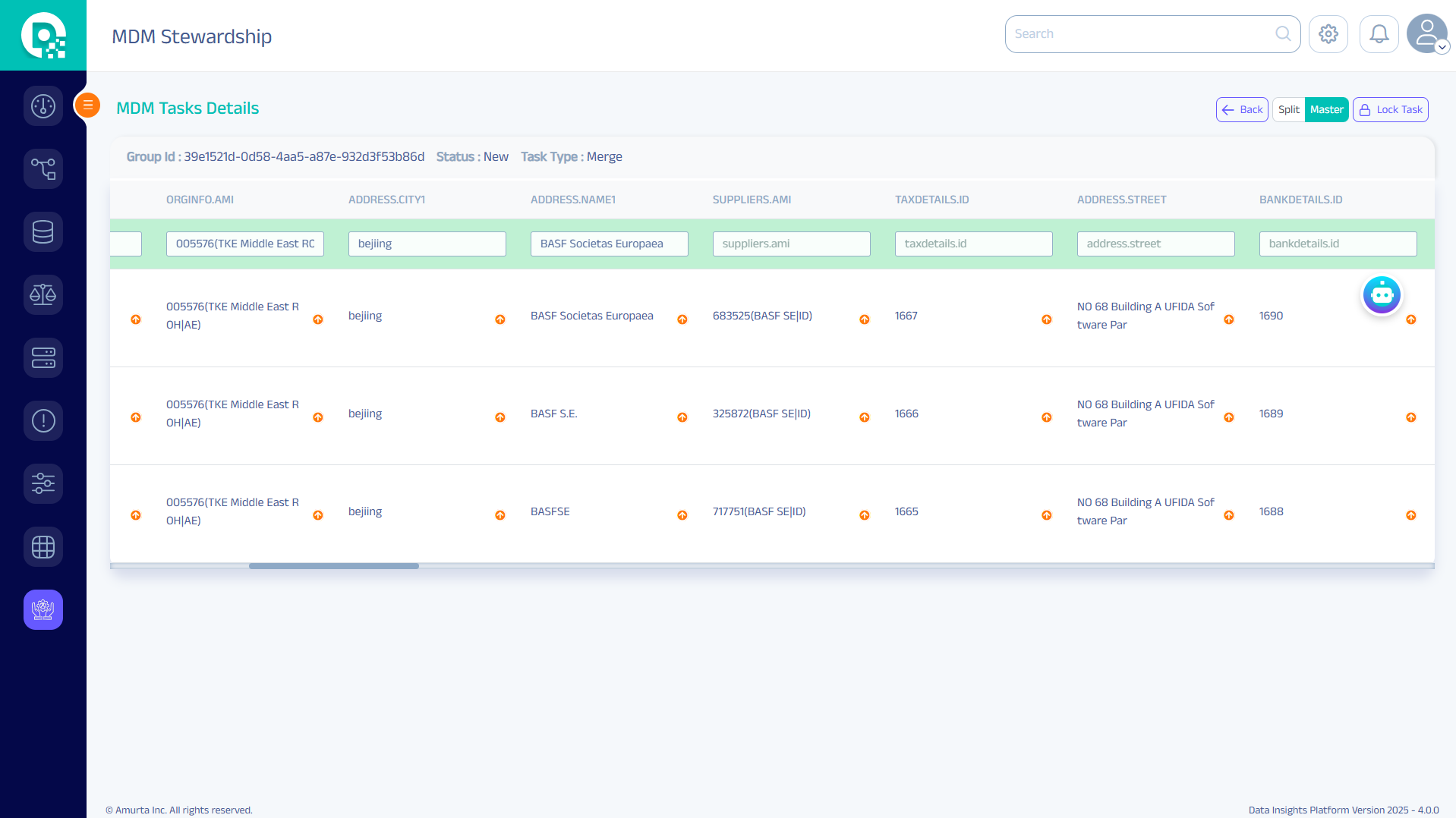Click the notifications bell icon
The width and height of the screenshot is (1456, 818).
click(1379, 34)
